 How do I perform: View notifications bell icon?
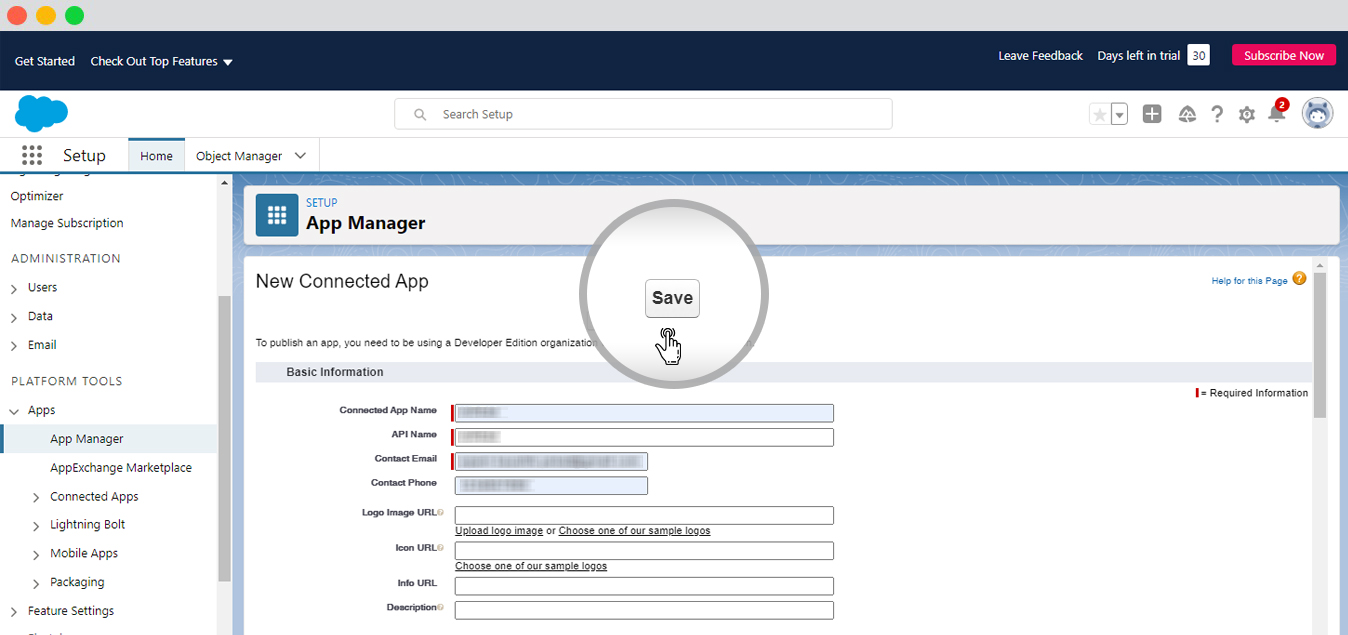(1277, 113)
